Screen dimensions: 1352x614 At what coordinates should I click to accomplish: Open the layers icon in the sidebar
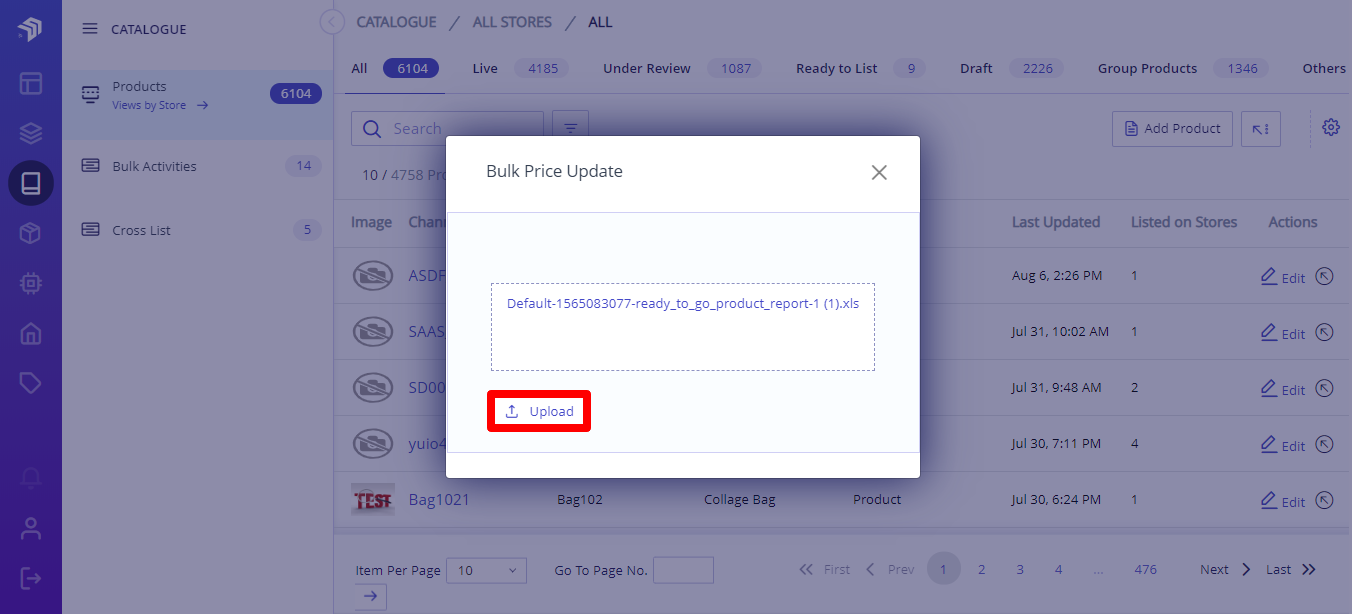click(x=31, y=133)
